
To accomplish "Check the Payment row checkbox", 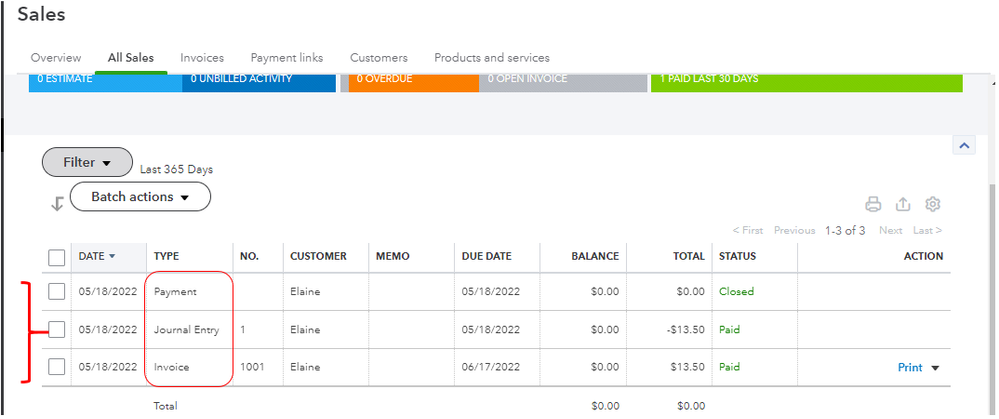I will pos(57,292).
